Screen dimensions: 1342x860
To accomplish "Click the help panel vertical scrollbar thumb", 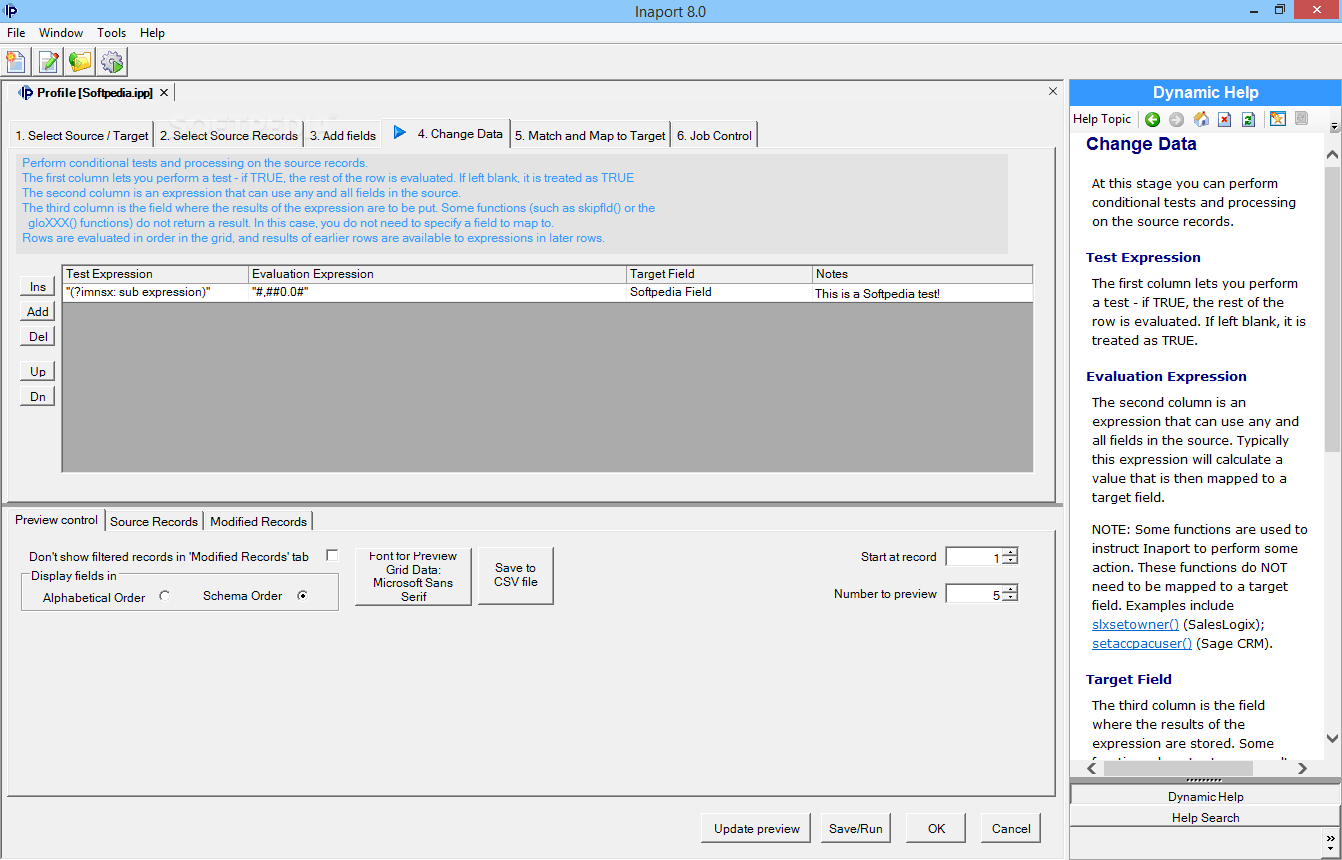I will pyautogui.click(x=1332, y=310).
